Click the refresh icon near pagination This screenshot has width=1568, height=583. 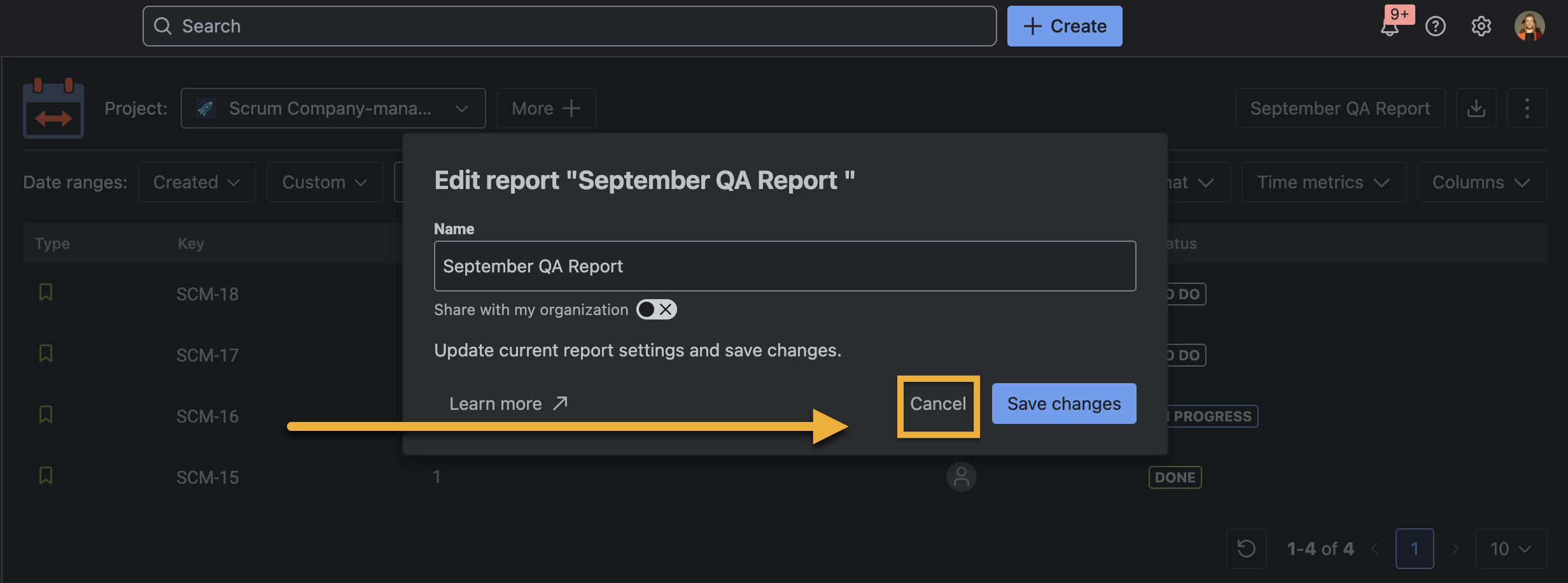[1246, 549]
